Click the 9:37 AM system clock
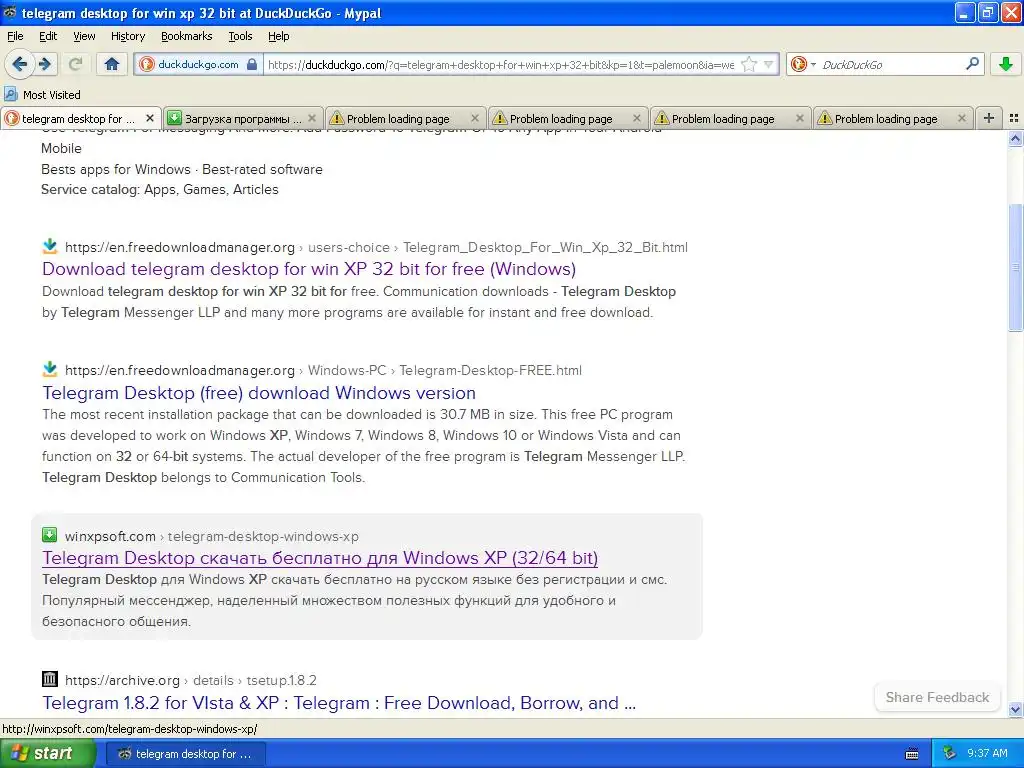1024x768 pixels. [x=987, y=753]
